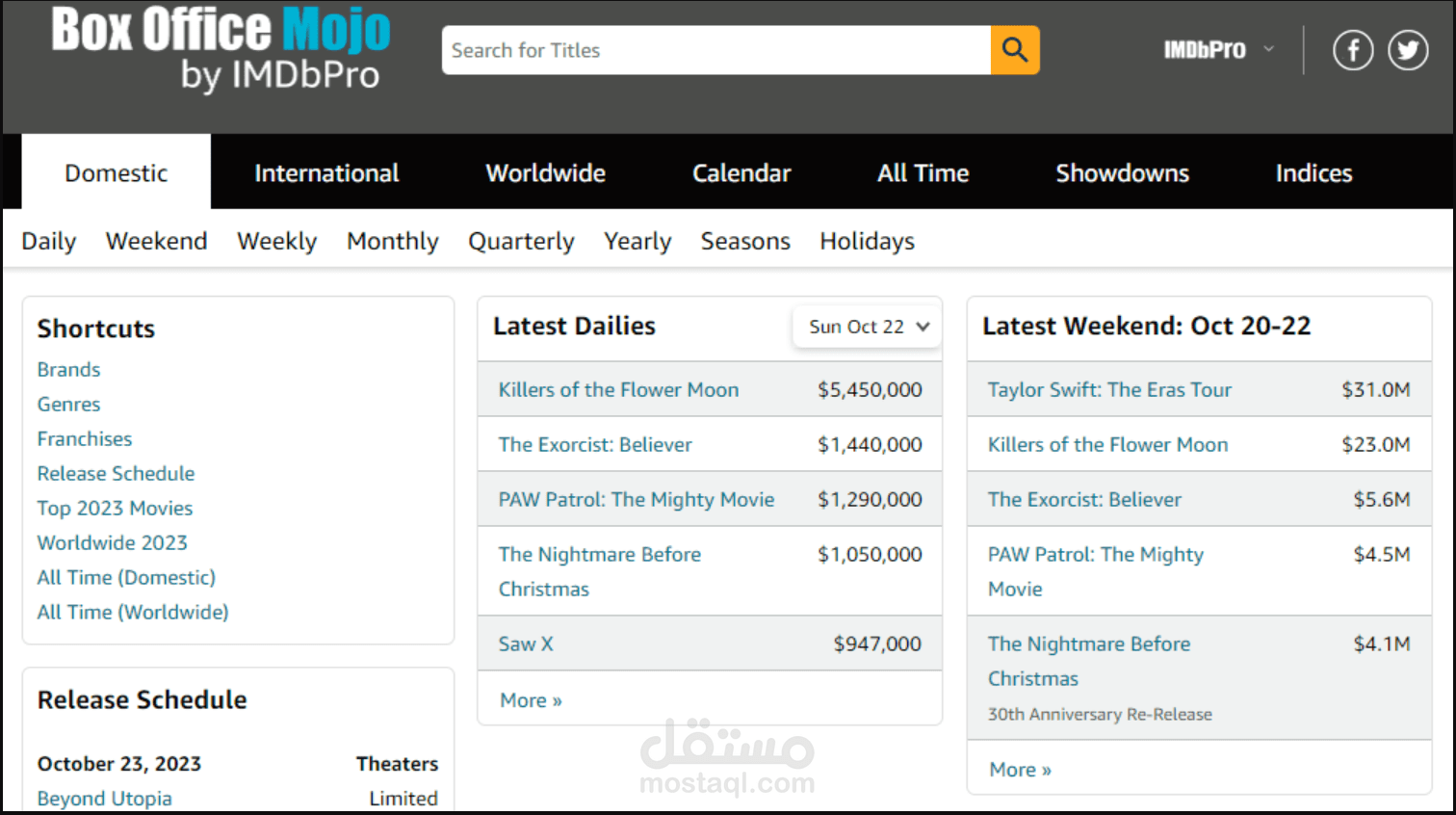The height and width of the screenshot is (815, 1456).
Task: Open The Exorcist: Believer in Latest Weekend
Action: click(1084, 500)
